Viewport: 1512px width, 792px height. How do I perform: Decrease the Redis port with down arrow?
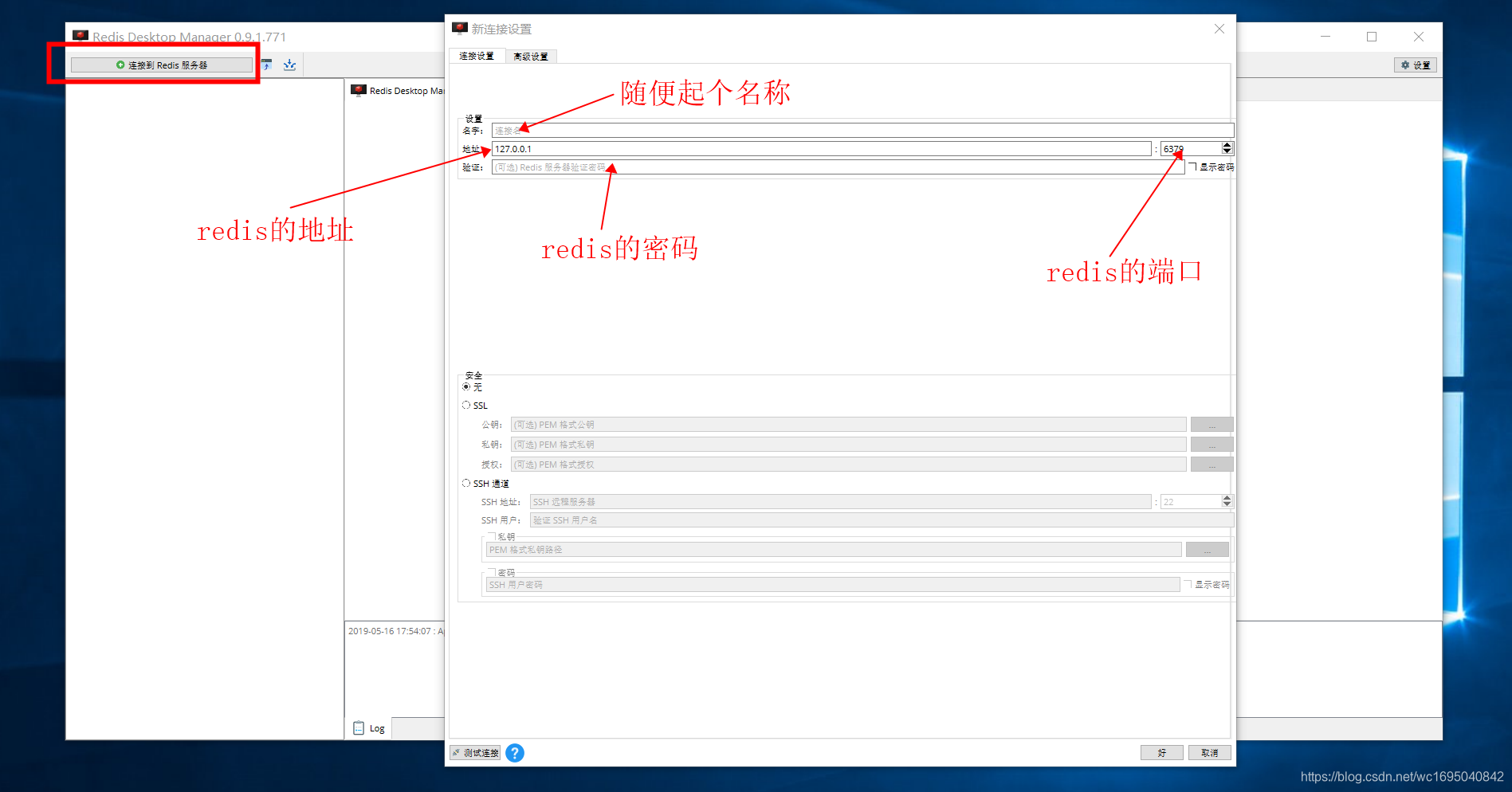click(1227, 152)
